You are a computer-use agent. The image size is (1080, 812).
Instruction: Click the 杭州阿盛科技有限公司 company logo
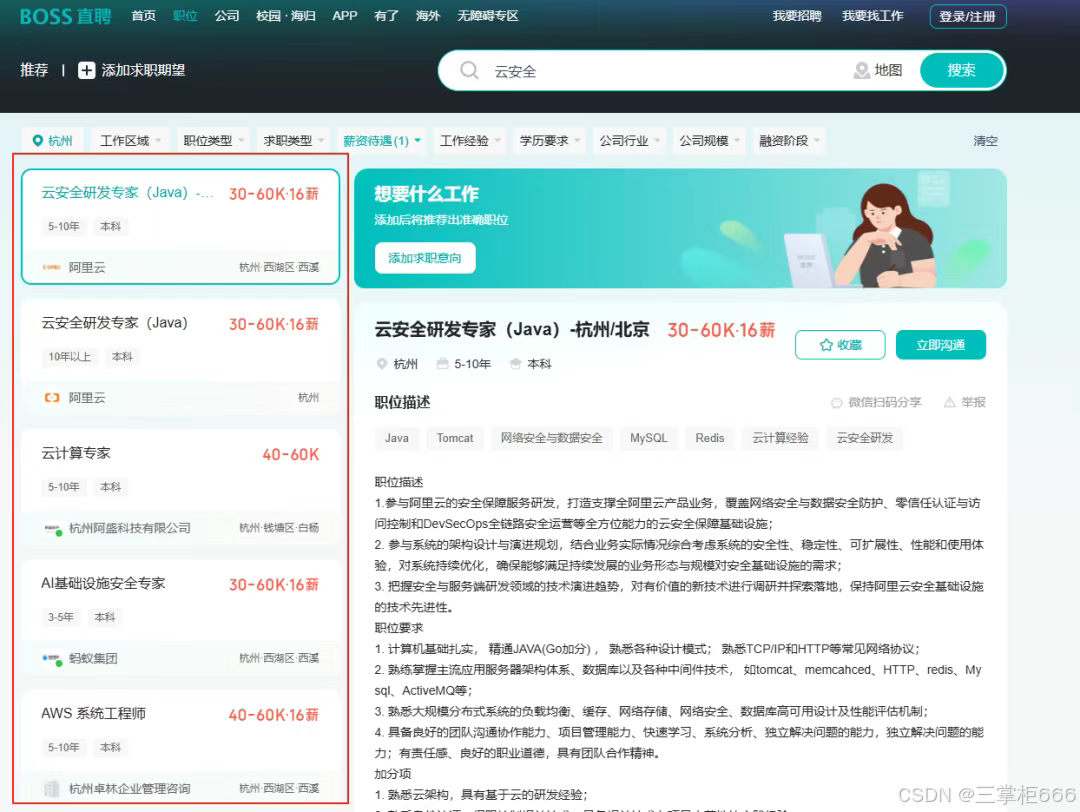coord(53,529)
